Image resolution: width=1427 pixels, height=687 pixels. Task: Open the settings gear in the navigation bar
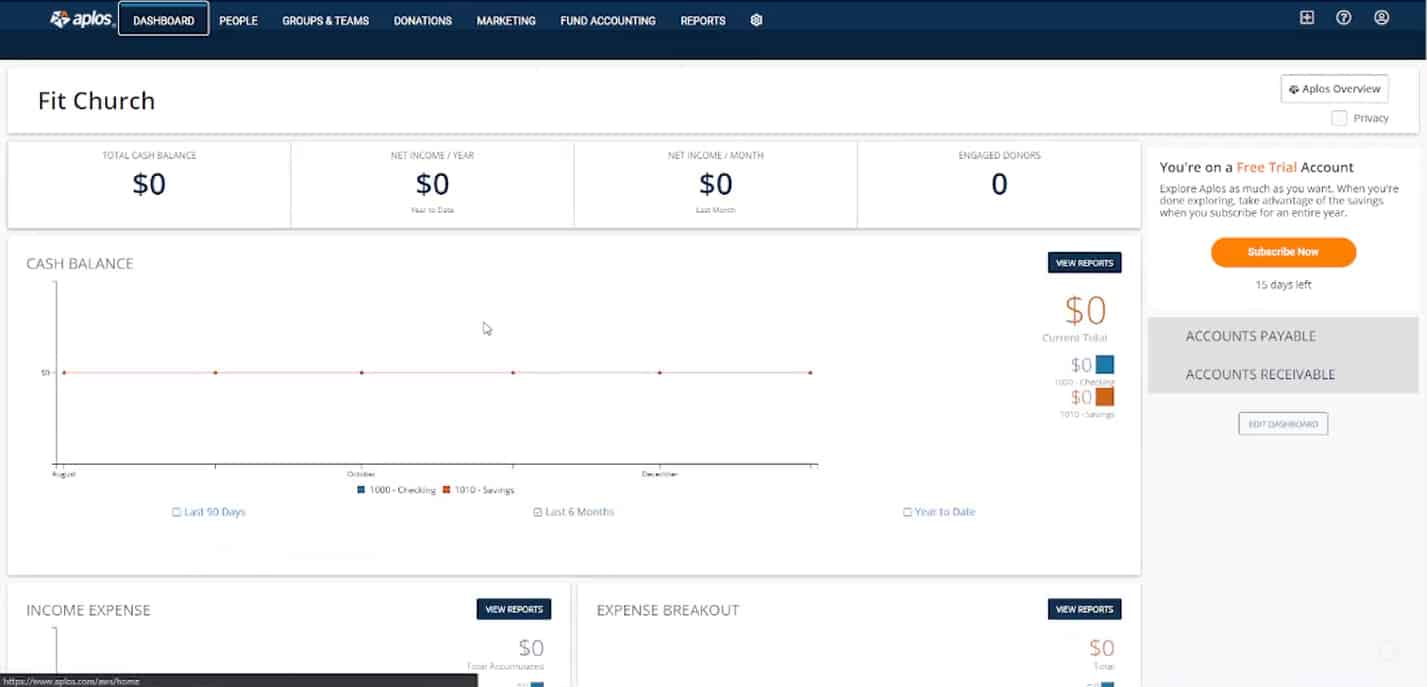pyautogui.click(x=756, y=20)
